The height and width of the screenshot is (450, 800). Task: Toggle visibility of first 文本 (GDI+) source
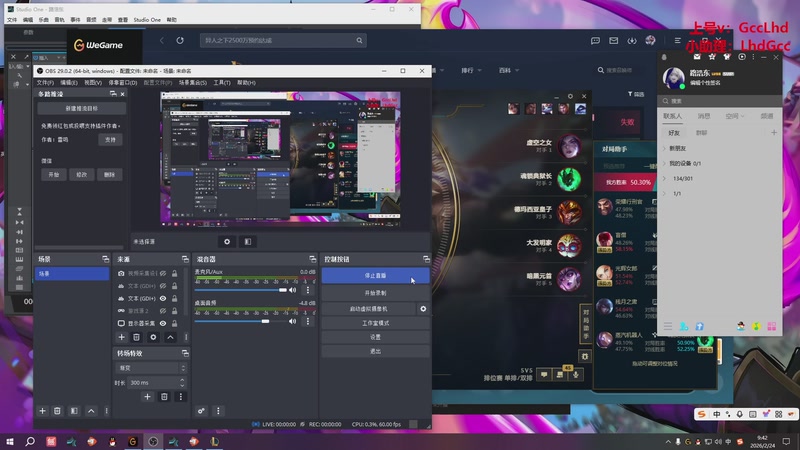[163, 286]
